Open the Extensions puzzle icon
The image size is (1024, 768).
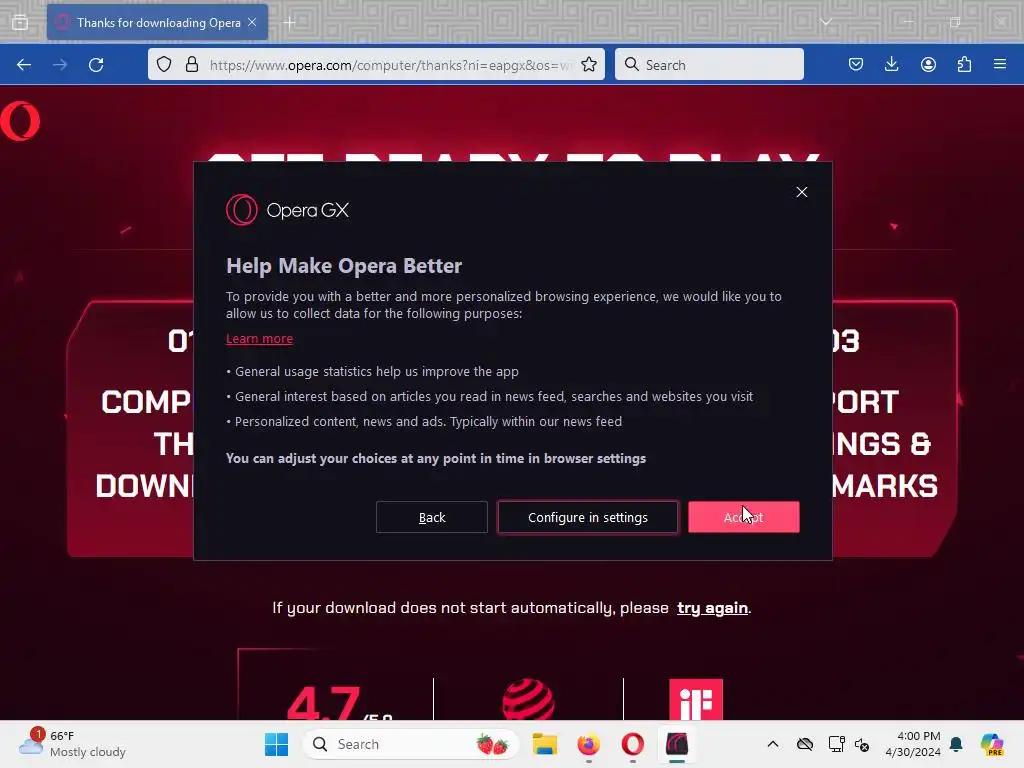point(964,65)
